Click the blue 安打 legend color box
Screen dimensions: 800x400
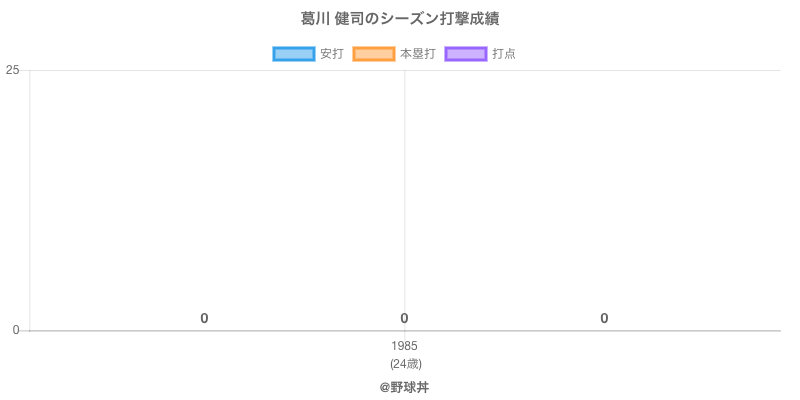pos(294,54)
